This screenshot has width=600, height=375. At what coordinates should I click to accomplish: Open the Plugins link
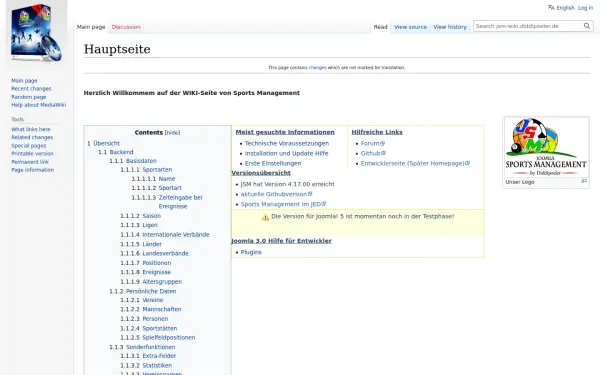(251, 252)
